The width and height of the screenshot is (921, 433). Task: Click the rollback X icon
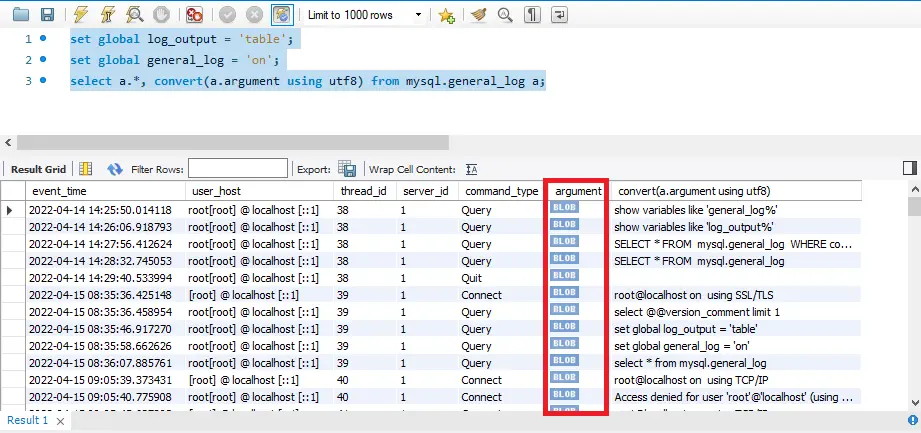254,15
